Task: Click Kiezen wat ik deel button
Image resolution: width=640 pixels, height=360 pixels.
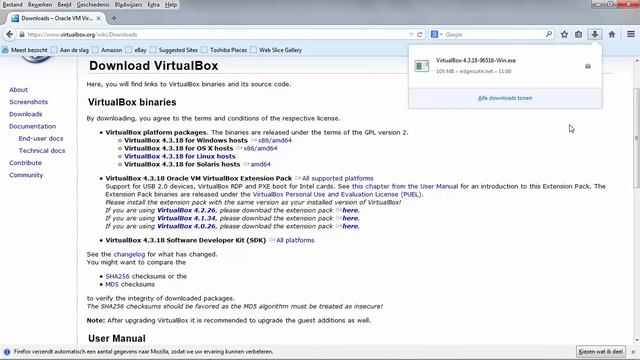Action: click(x=601, y=351)
